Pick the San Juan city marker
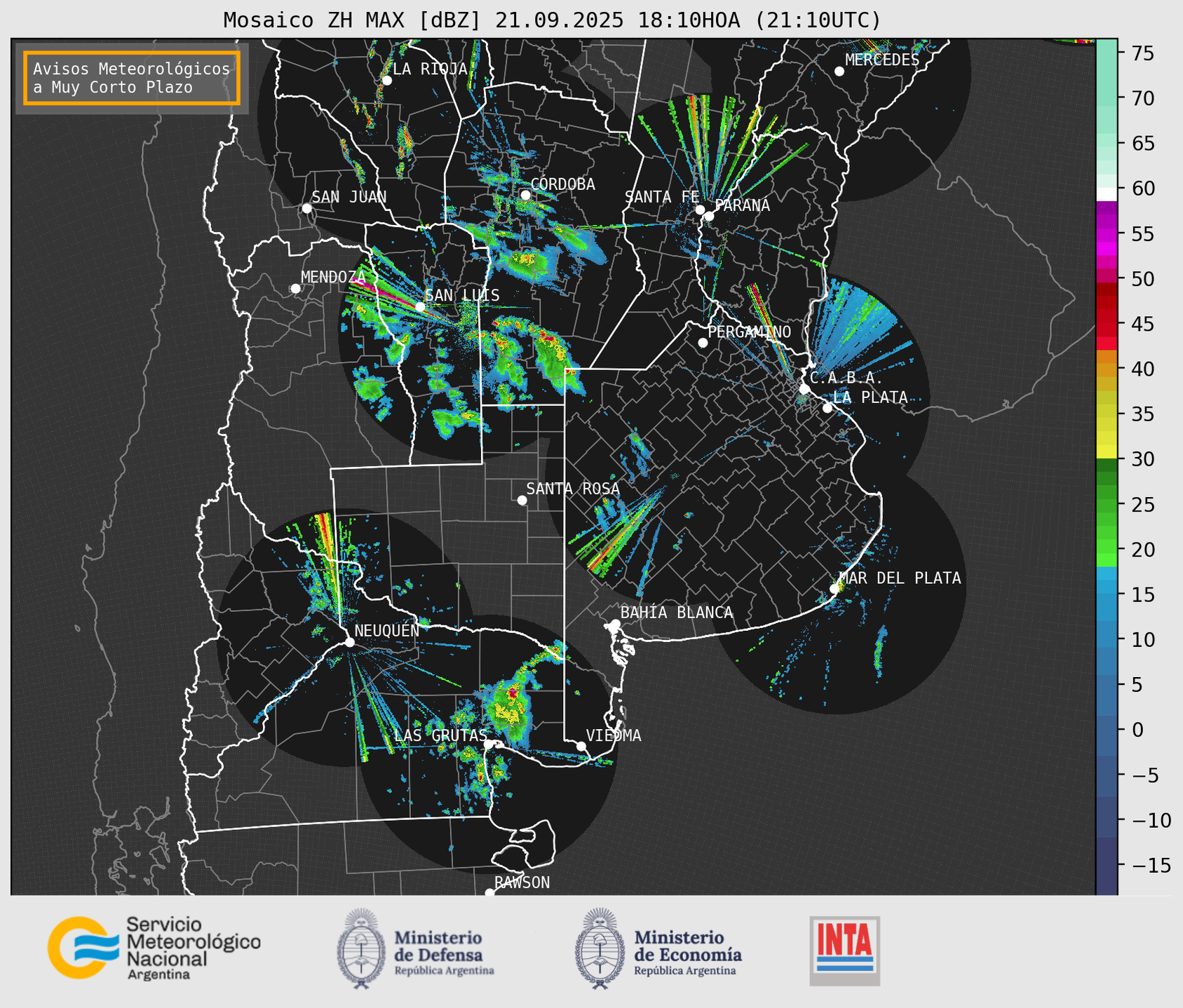This screenshot has height=1008, width=1183. (x=306, y=208)
